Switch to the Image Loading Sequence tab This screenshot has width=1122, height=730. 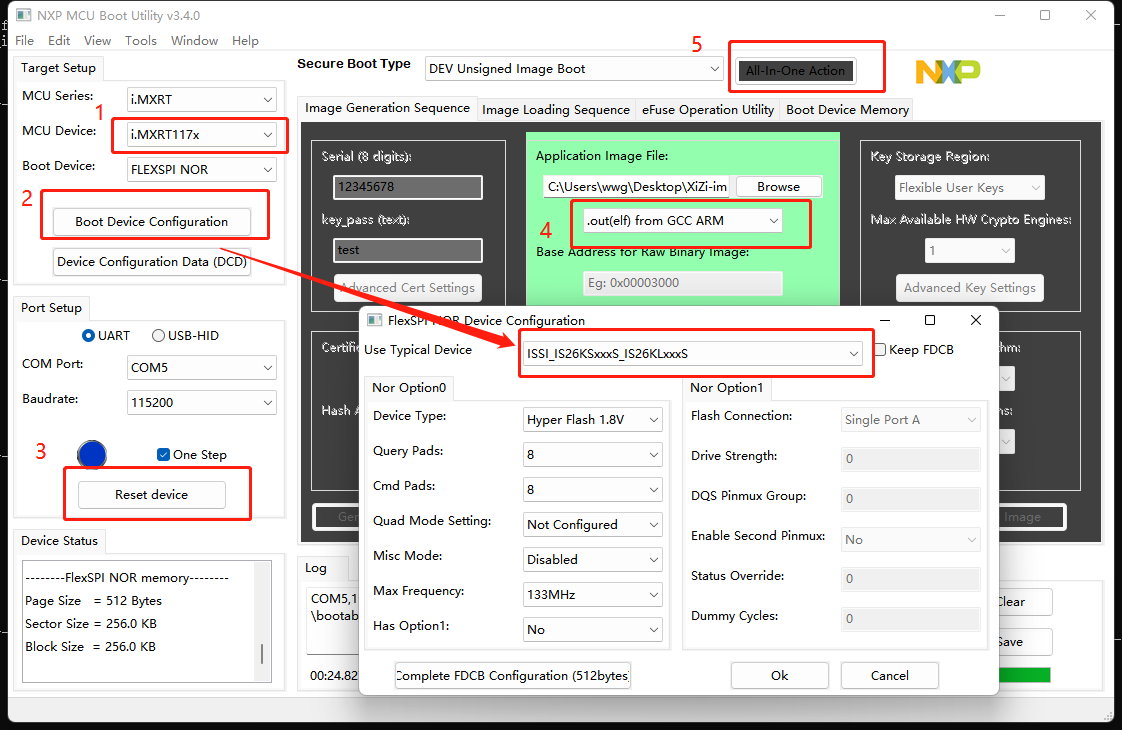point(556,110)
